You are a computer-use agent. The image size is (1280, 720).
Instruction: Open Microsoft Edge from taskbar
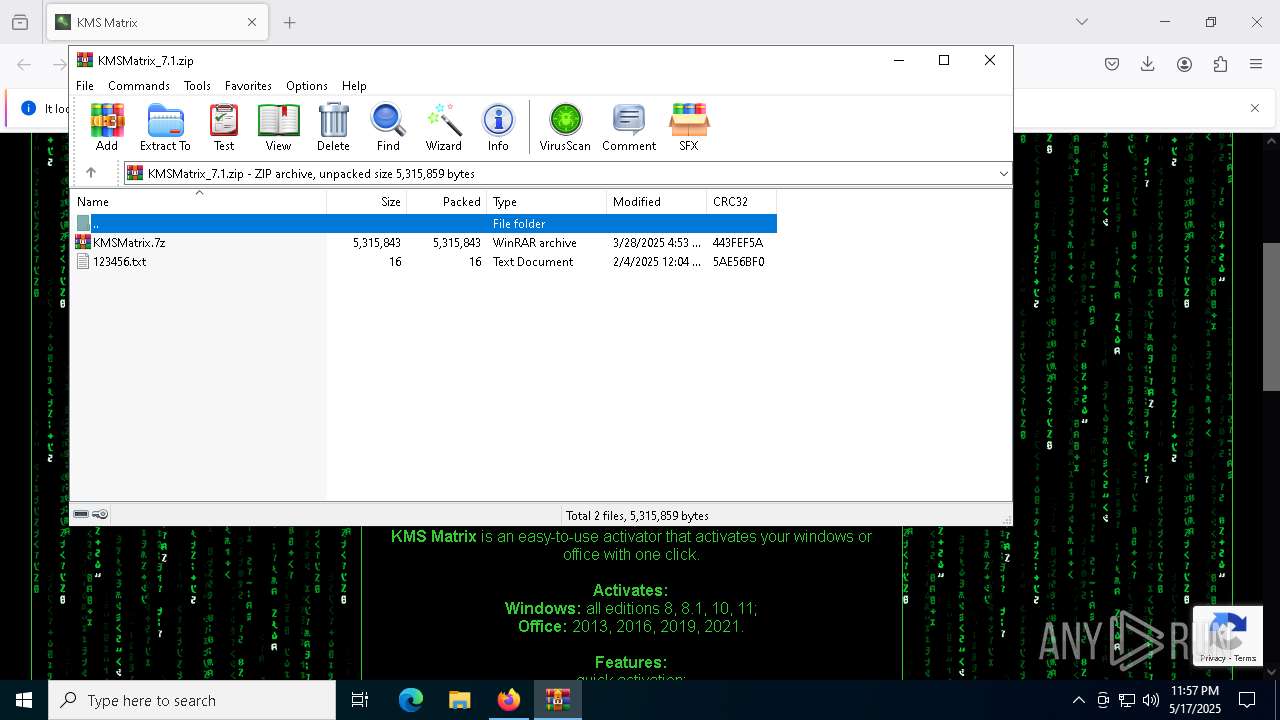(x=411, y=700)
